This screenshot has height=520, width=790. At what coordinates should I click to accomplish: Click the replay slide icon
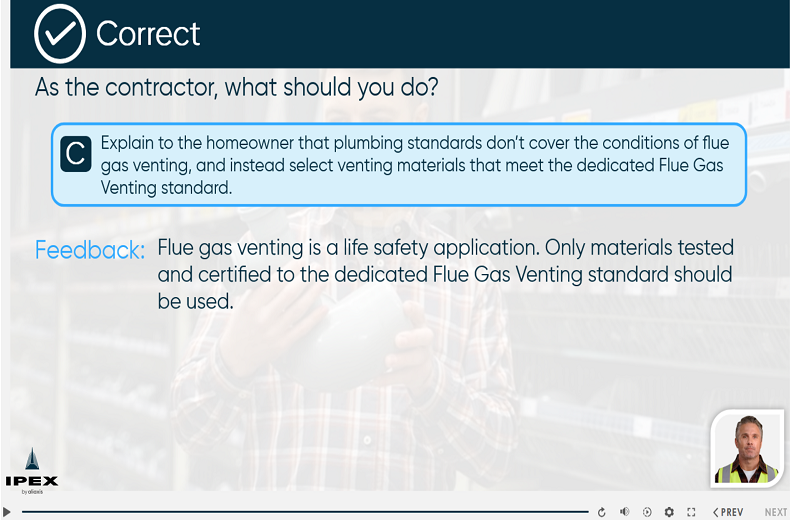point(601,512)
